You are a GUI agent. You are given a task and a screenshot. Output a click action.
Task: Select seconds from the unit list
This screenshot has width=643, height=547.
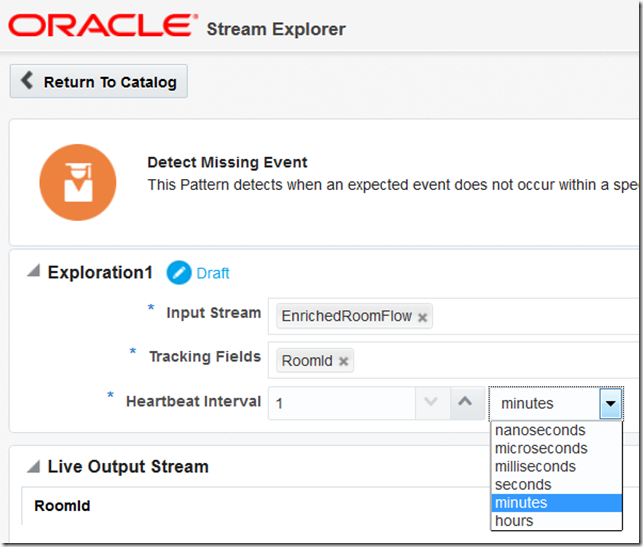(556, 484)
